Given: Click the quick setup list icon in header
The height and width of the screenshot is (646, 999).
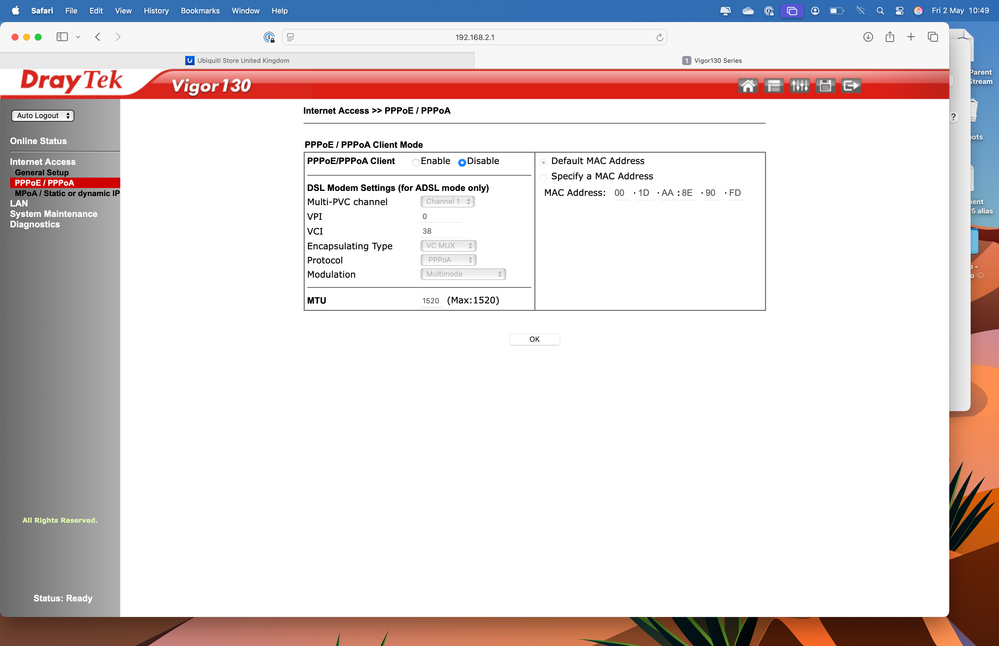Looking at the screenshot, I should [773, 85].
